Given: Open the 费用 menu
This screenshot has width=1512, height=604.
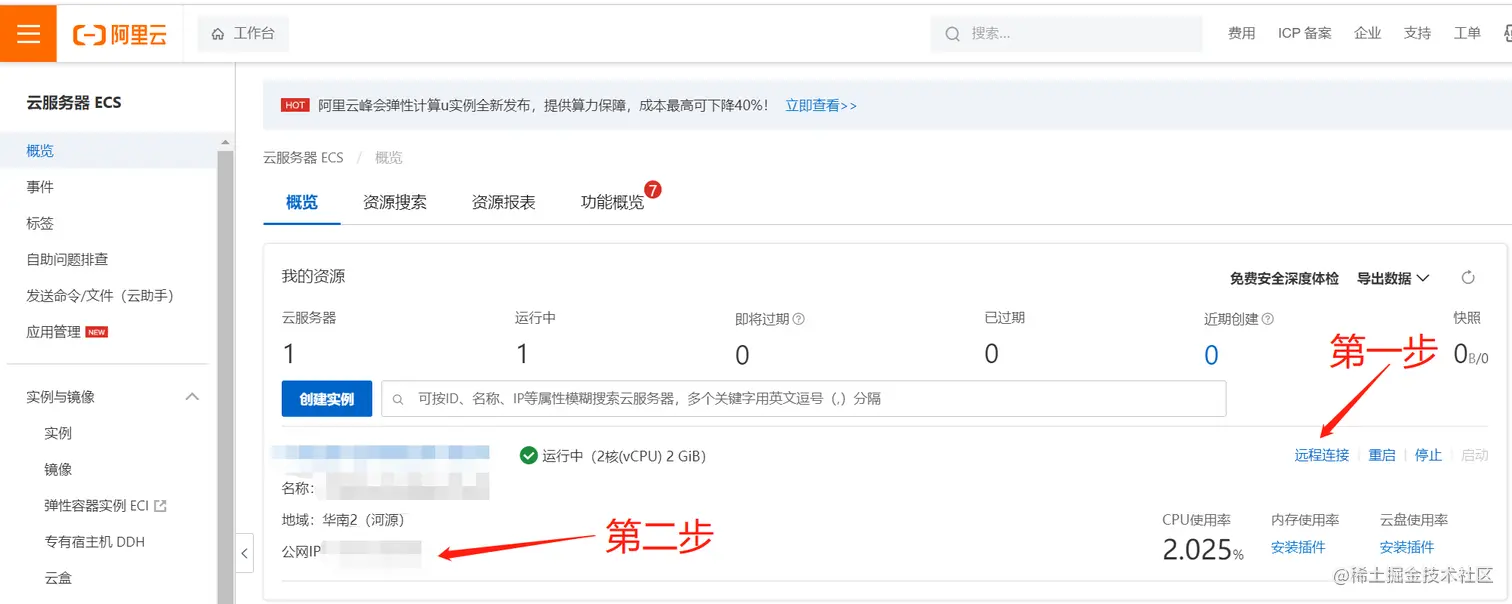Looking at the screenshot, I should pos(1241,34).
